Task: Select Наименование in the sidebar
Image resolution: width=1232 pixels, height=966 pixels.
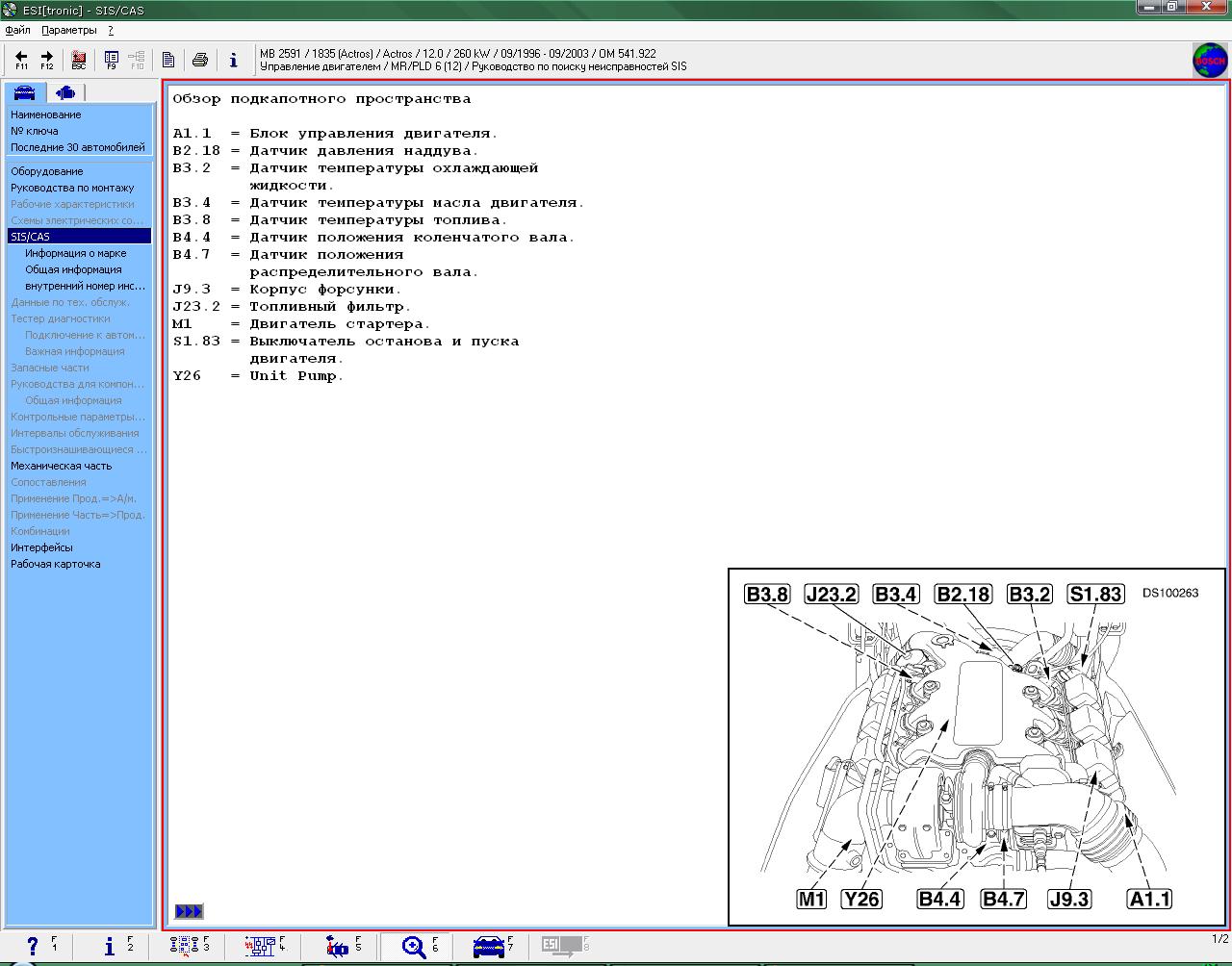Action: pyautogui.click(x=46, y=114)
